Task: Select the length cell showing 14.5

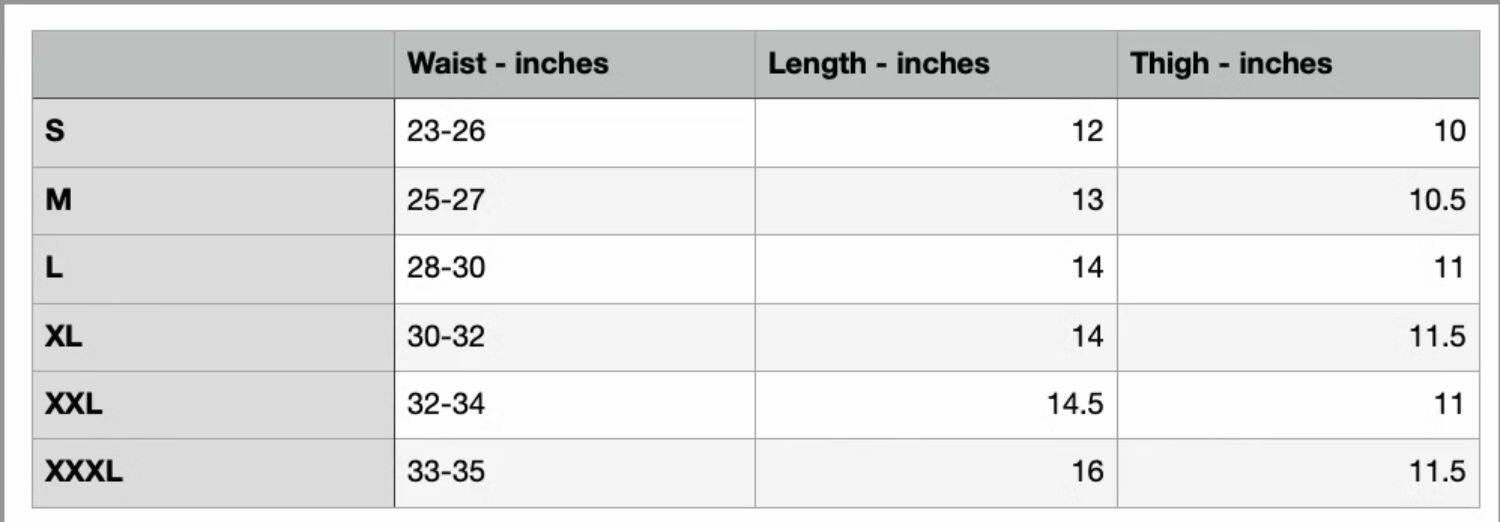Action: point(1075,404)
